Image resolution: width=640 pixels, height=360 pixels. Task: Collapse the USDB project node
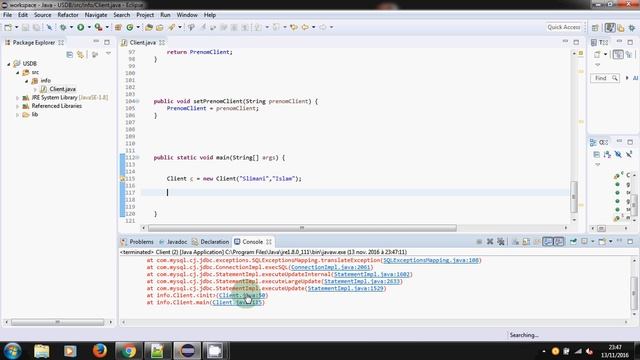(9, 64)
